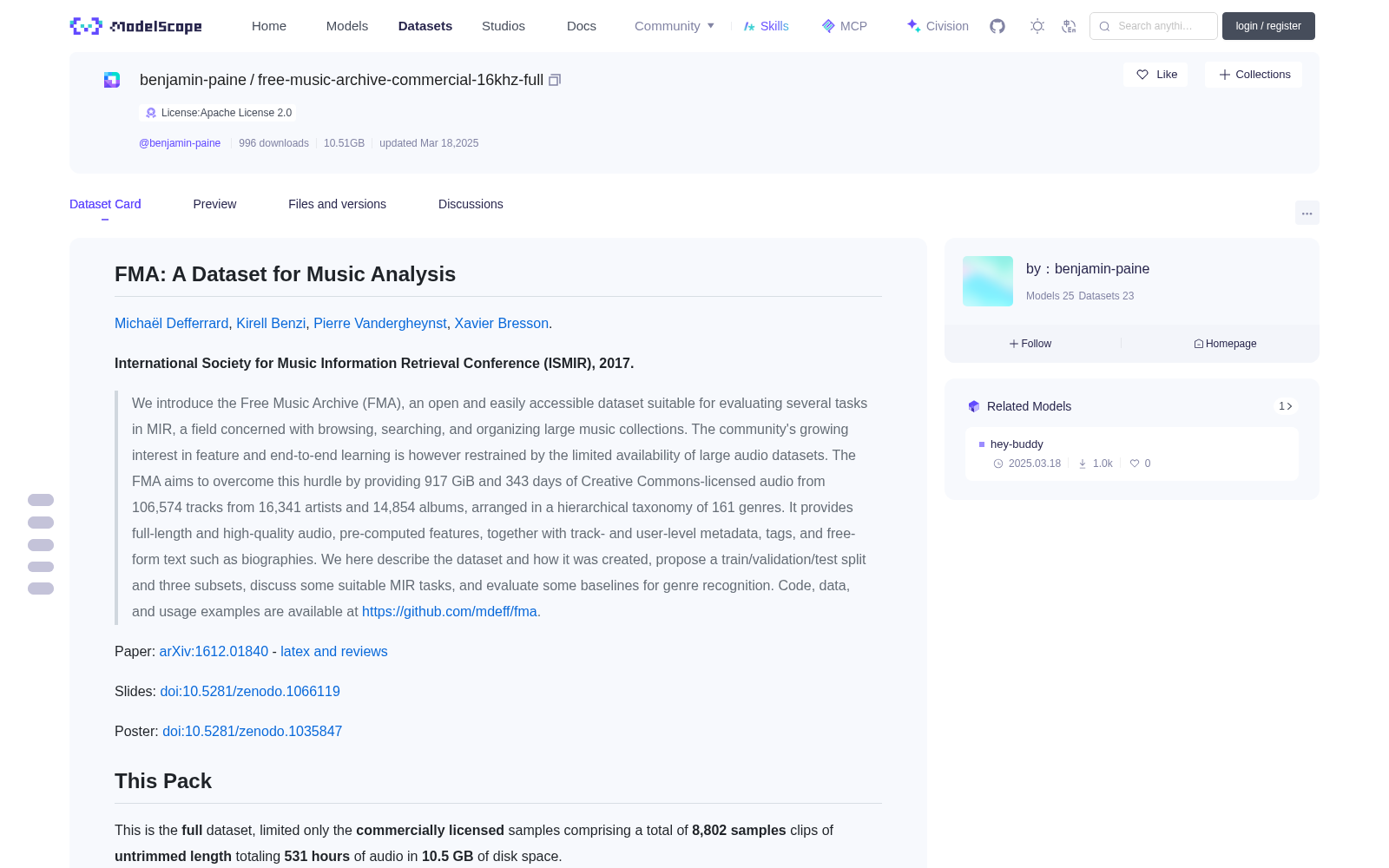Open the poster doi zenodo.1035847 link
1389x868 pixels.
pyautogui.click(x=253, y=731)
